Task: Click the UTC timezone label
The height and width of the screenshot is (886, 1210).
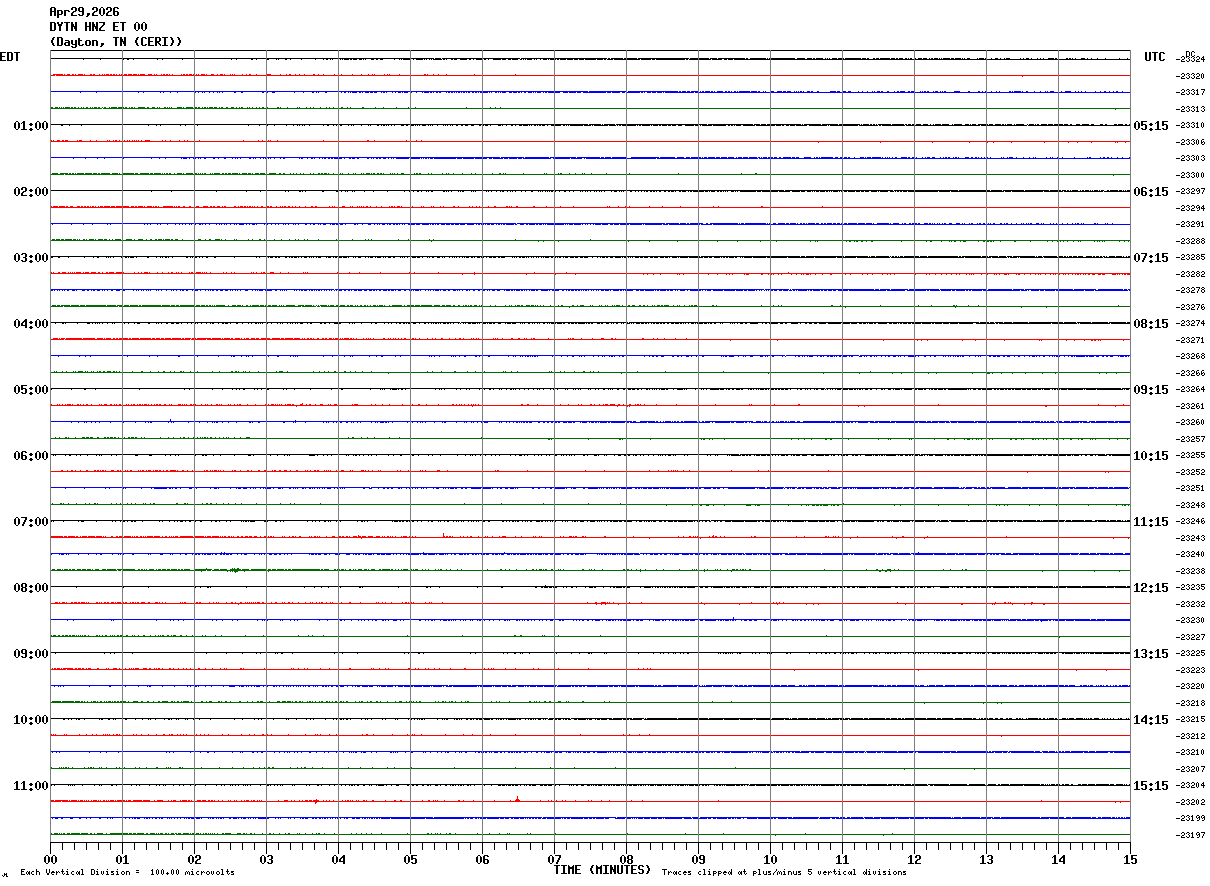Action: tap(1155, 57)
